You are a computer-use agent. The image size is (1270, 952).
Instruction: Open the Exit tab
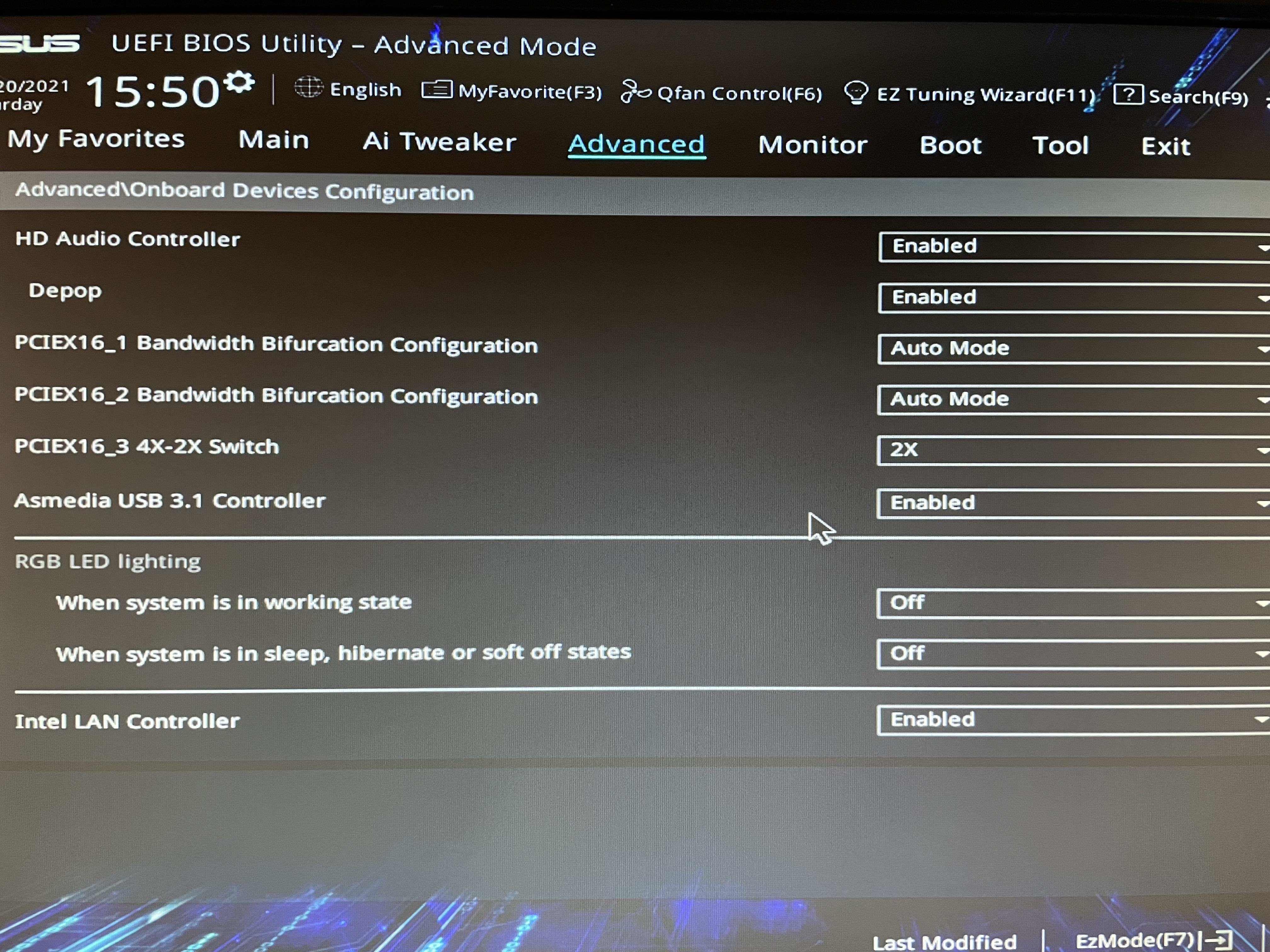tap(1165, 146)
